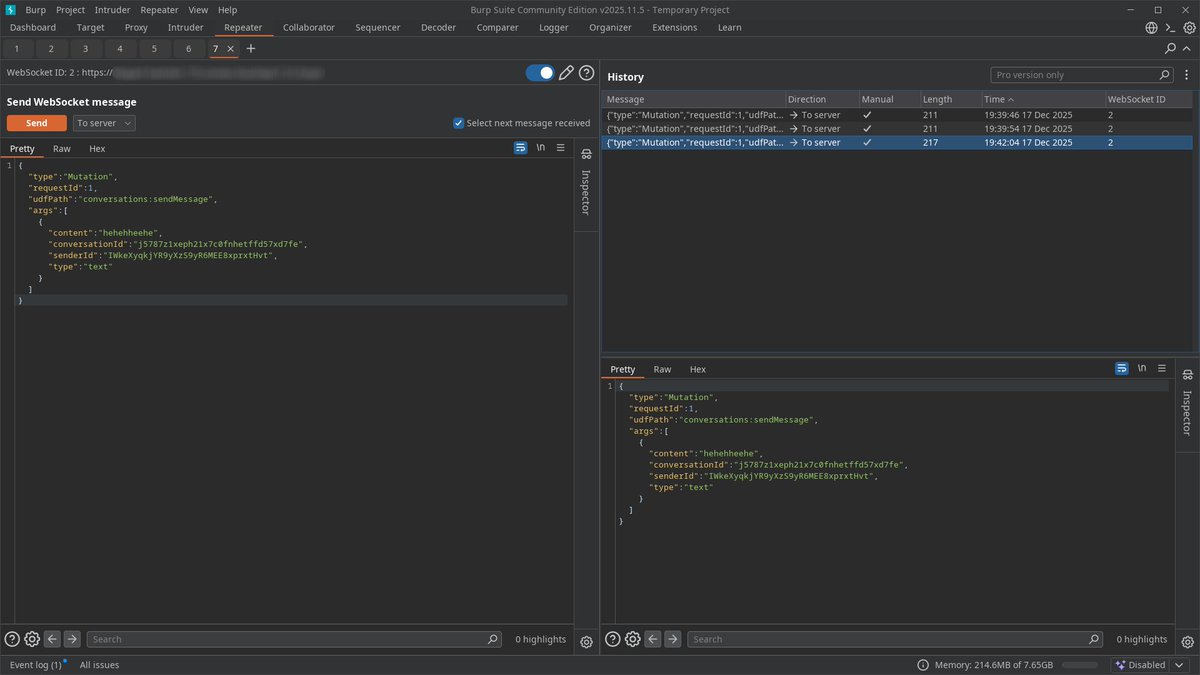Open the terminal prompt icon in top toolbar

[1171, 28]
